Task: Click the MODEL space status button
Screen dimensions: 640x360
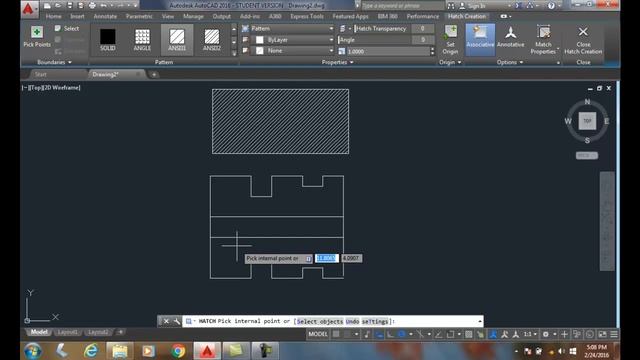Action: click(318, 334)
